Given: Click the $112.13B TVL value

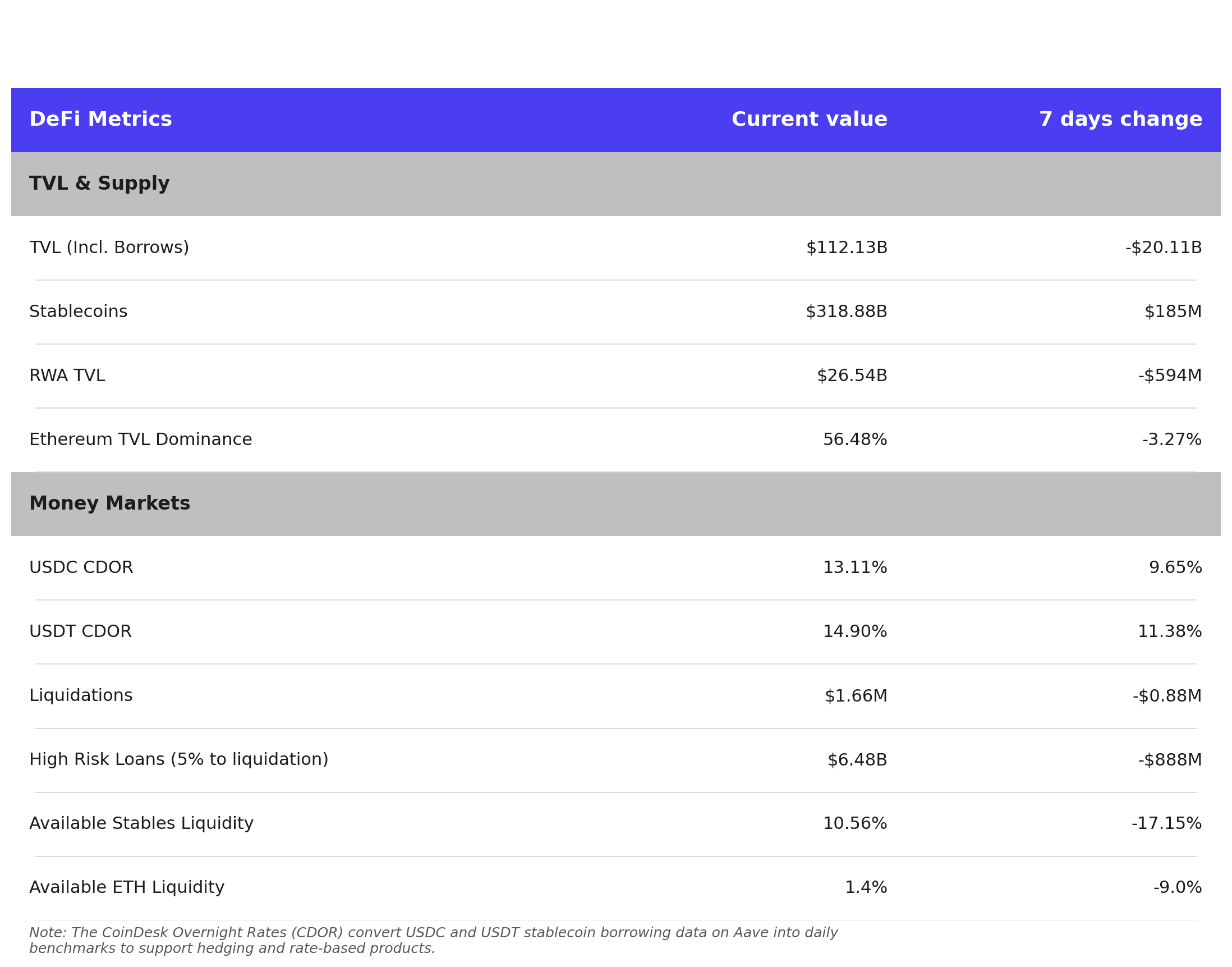Looking at the screenshot, I should pyautogui.click(x=846, y=248).
